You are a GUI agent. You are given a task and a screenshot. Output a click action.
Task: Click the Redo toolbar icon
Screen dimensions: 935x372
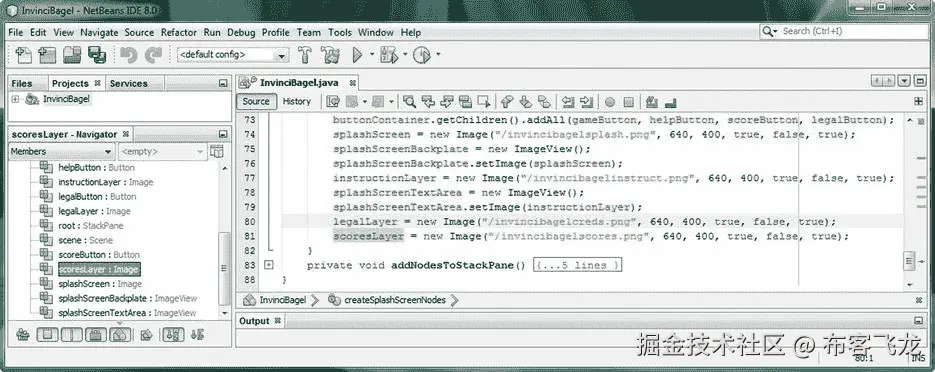[x=153, y=55]
